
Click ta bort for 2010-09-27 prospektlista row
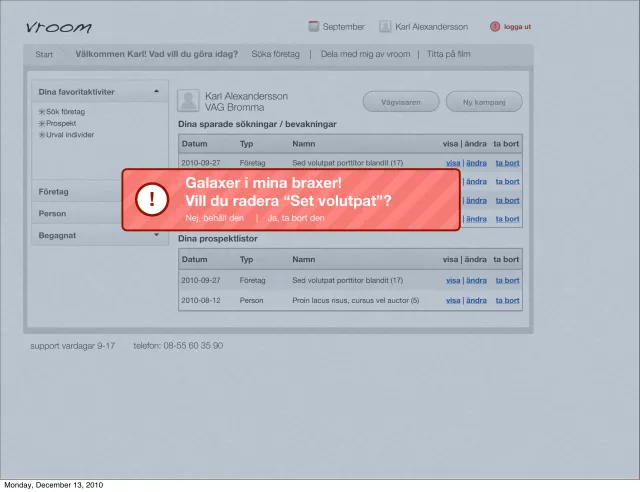pyautogui.click(x=507, y=281)
